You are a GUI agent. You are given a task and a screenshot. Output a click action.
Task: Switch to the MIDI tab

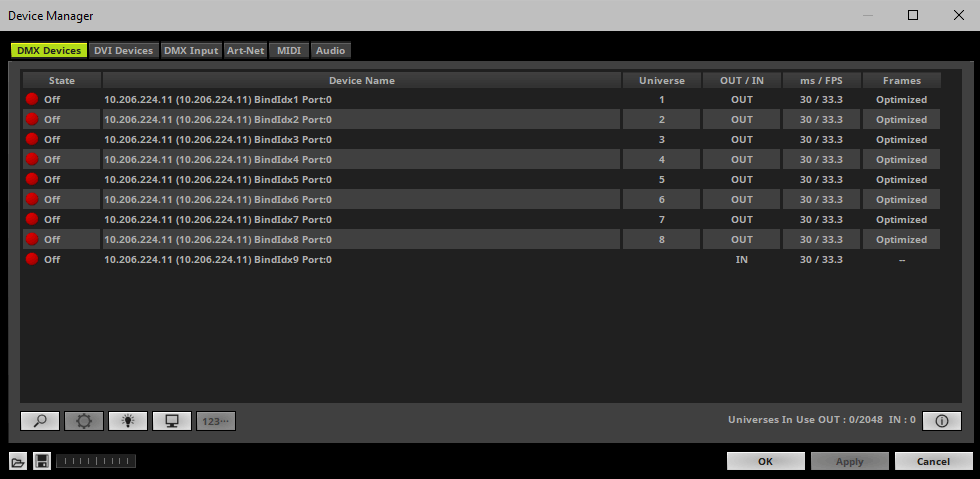click(x=289, y=51)
